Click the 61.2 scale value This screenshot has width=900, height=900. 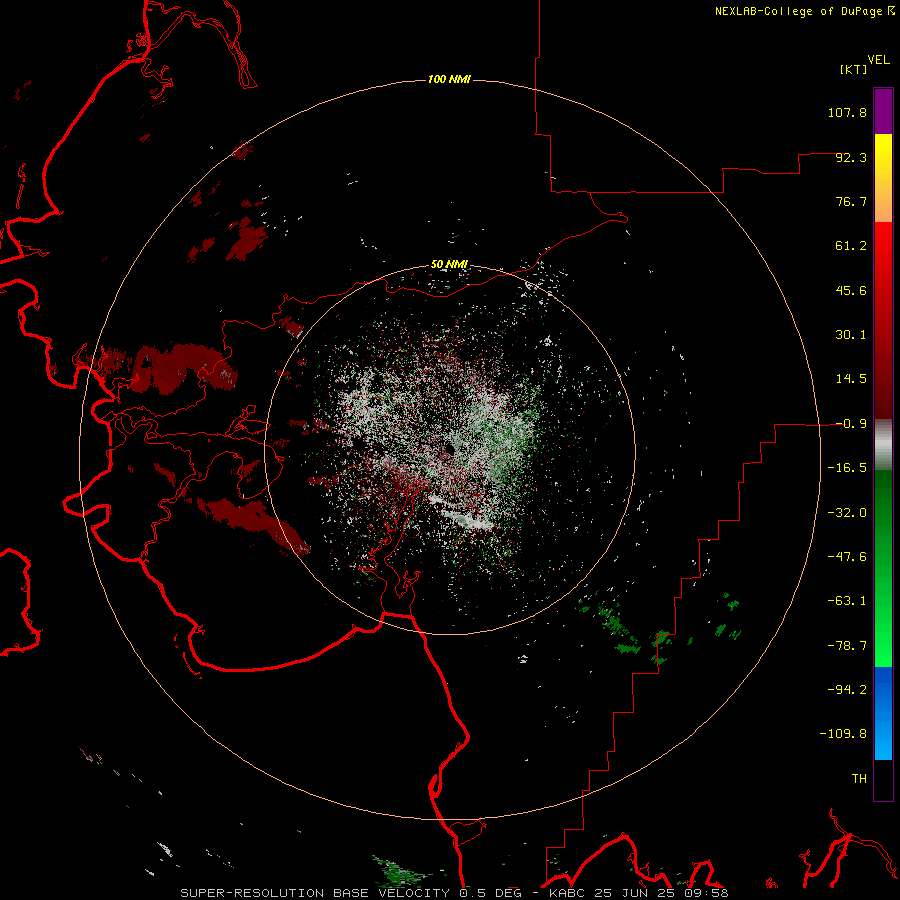pos(851,246)
